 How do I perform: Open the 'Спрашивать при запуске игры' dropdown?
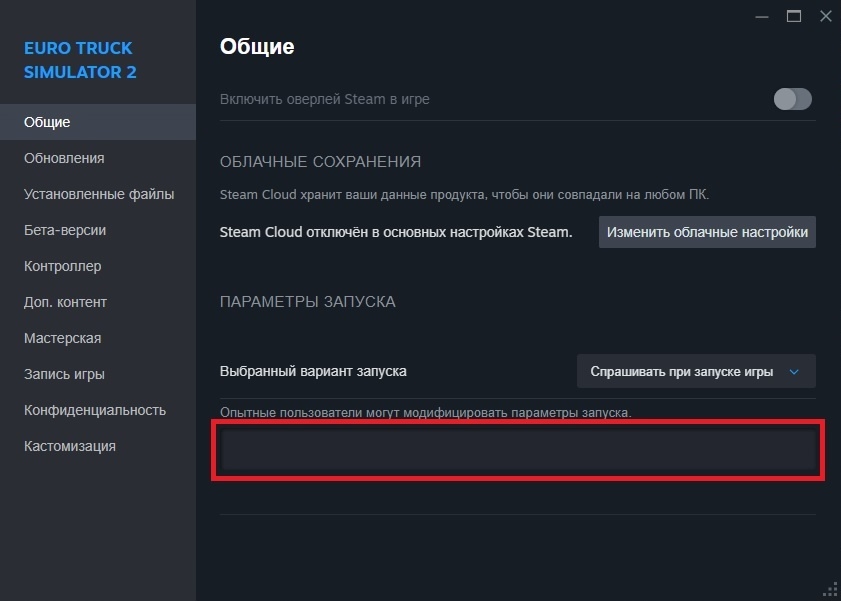(695, 371)
